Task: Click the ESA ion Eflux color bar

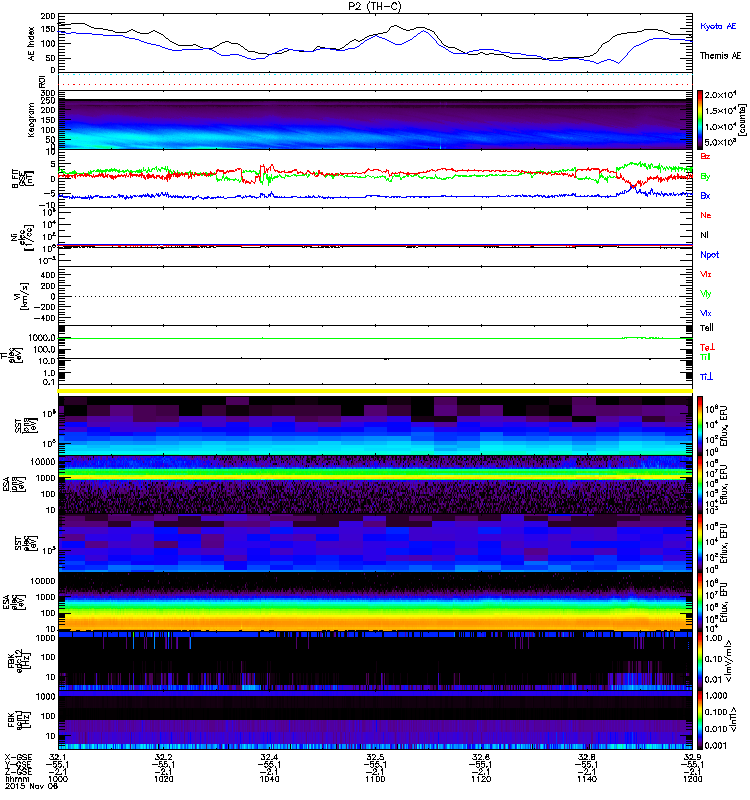Action: 700,485
